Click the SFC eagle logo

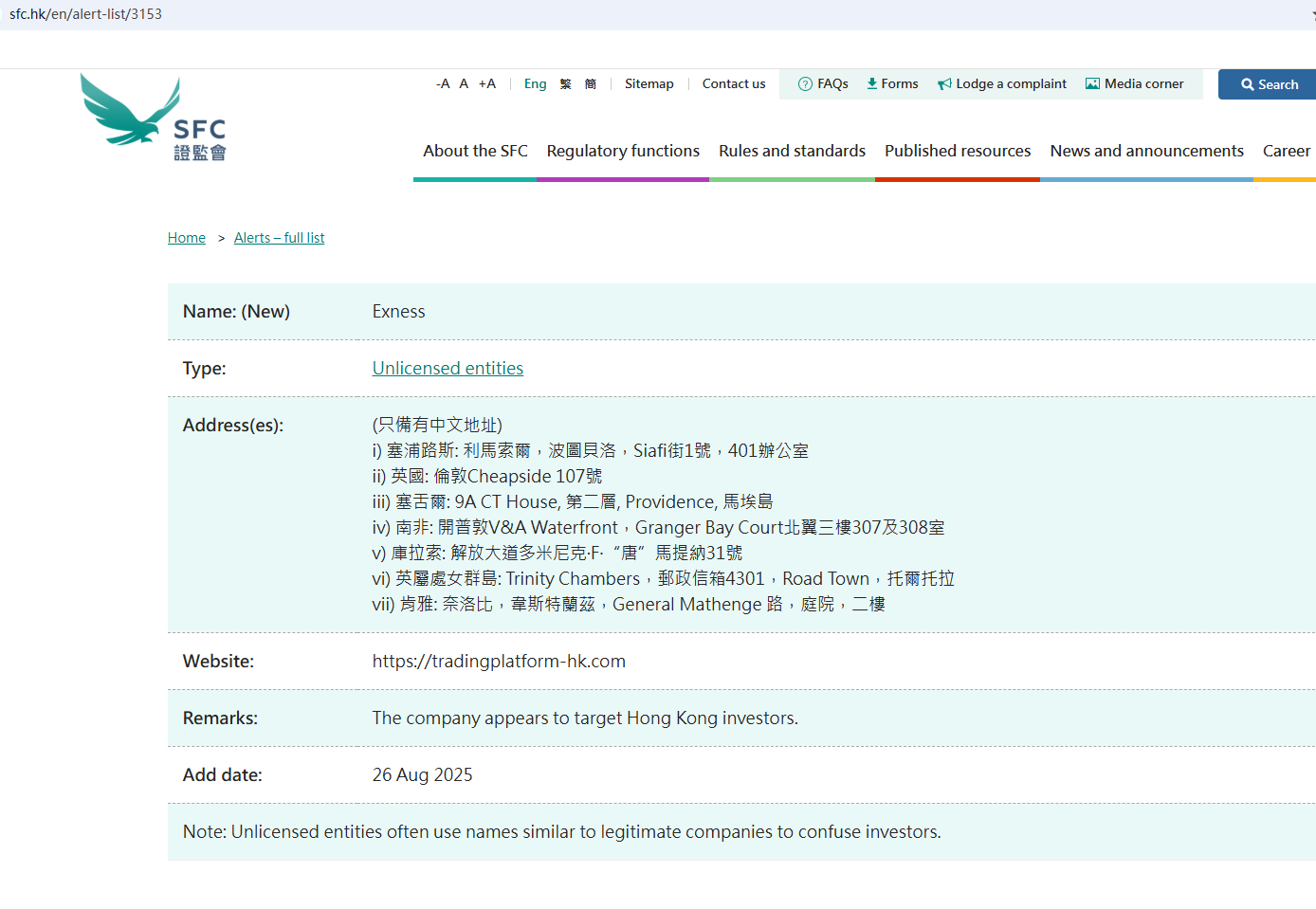153,118
